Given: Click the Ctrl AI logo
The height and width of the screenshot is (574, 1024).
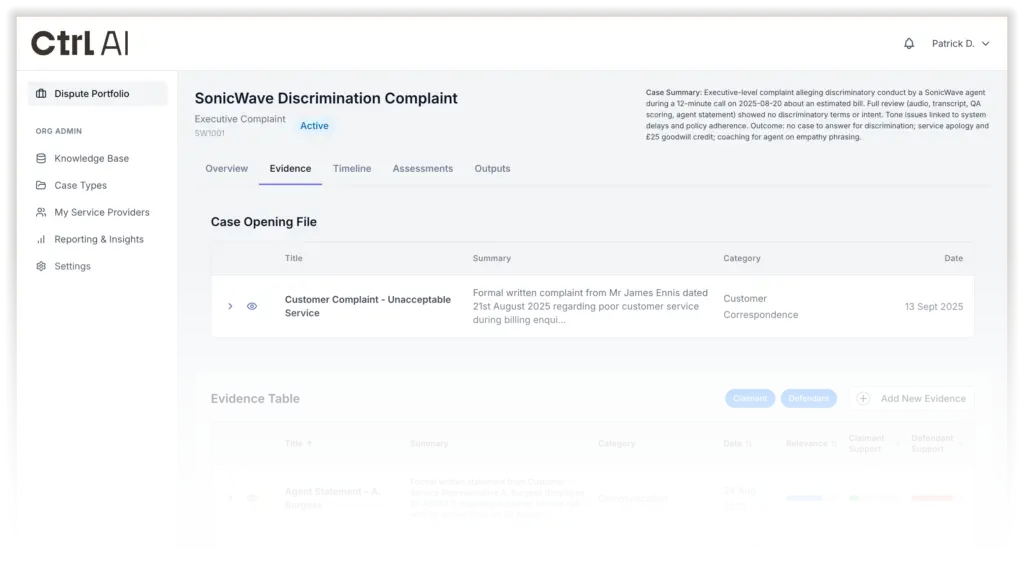Looking at the screenshot, I should tap(80, 43).
